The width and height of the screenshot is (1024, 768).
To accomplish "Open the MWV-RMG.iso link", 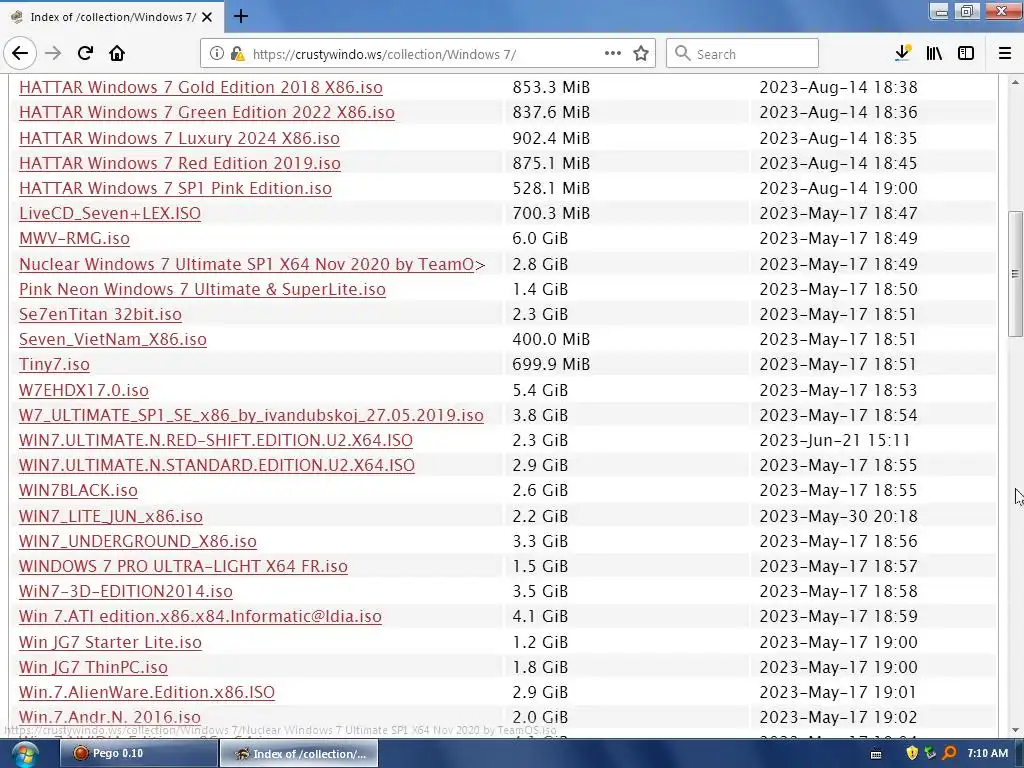I will click(74, 238).
